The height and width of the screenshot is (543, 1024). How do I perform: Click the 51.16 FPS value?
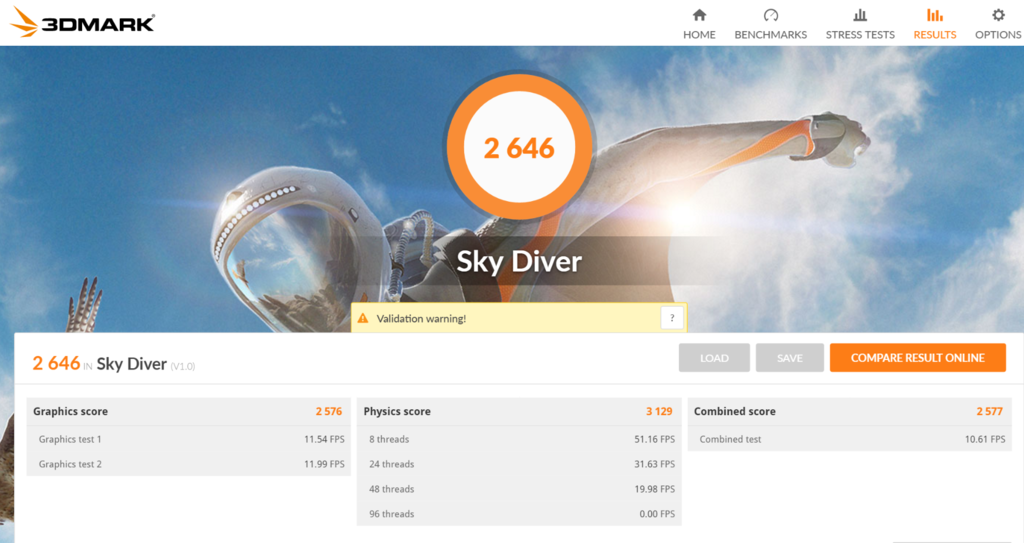click(654, 439)
